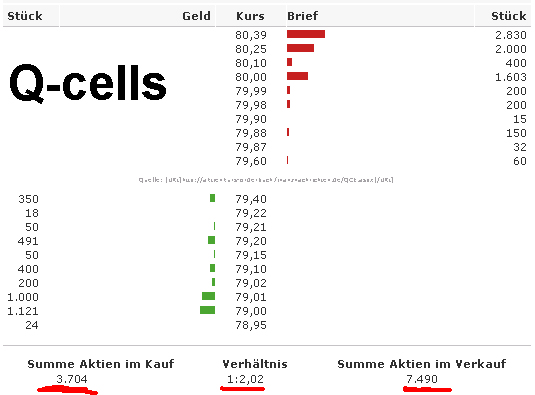535x395 pixels.
Task: Select the red bar at price 80,39
Action: click(x=306, y=34)
